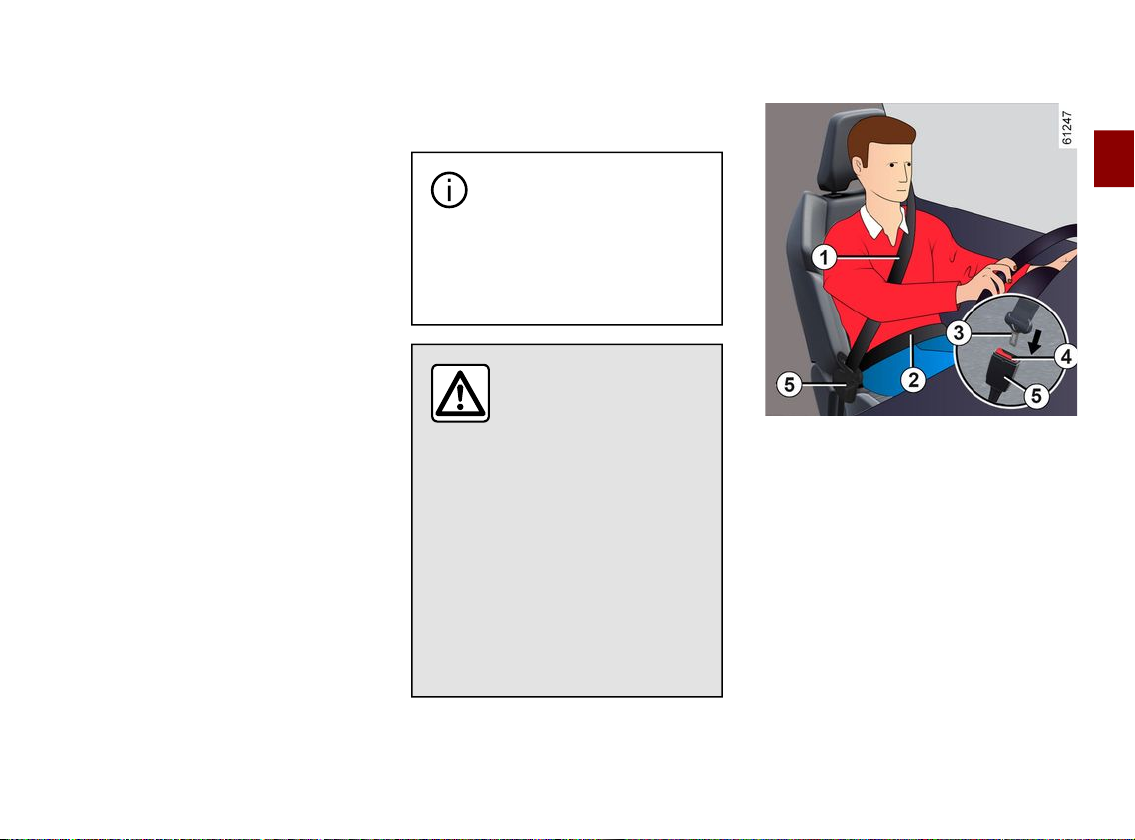The height and width of the screenshot is (840, 1135).
Task: Select callout 5 beside the seat base
Action: (x=790, y=384)
